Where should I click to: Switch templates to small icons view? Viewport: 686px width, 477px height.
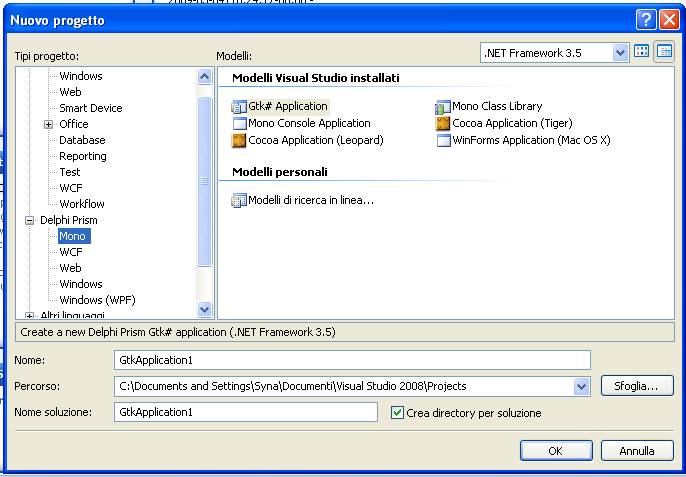pos(664,52)
